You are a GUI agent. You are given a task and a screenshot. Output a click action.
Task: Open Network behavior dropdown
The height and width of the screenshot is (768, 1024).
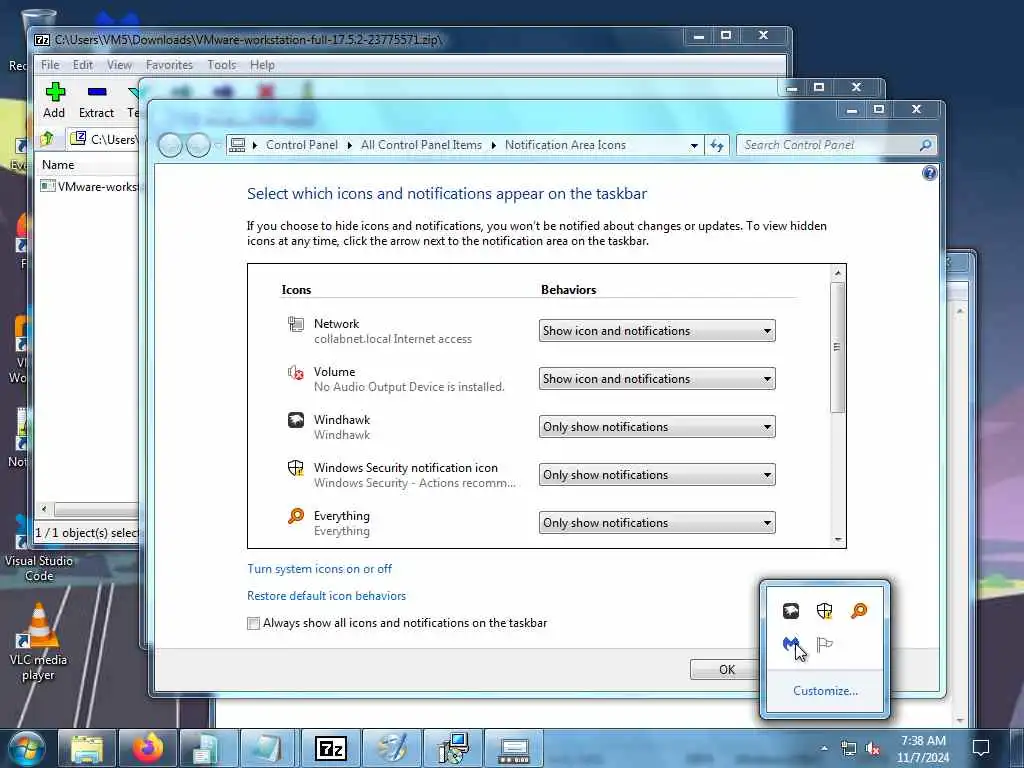[x=657, y=330]
